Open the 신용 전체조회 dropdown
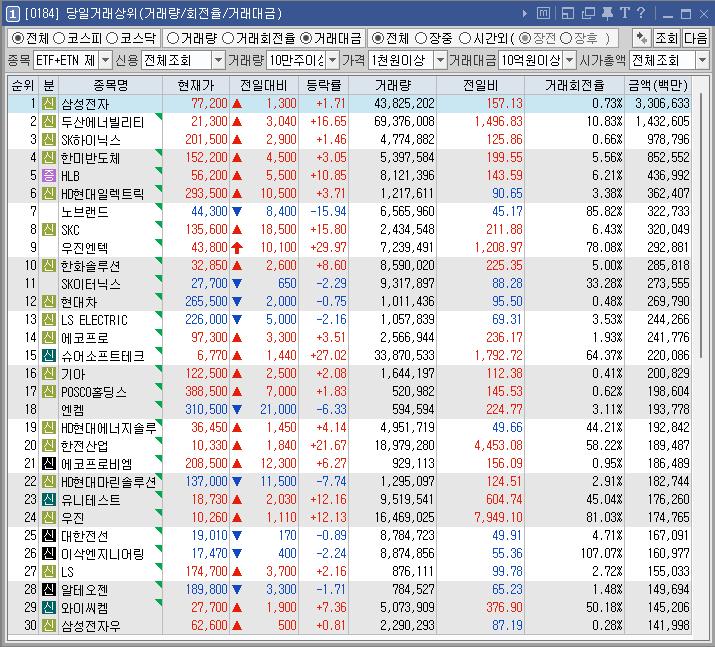The height and width of the screenshot is (647, 715). pos(218,60)
